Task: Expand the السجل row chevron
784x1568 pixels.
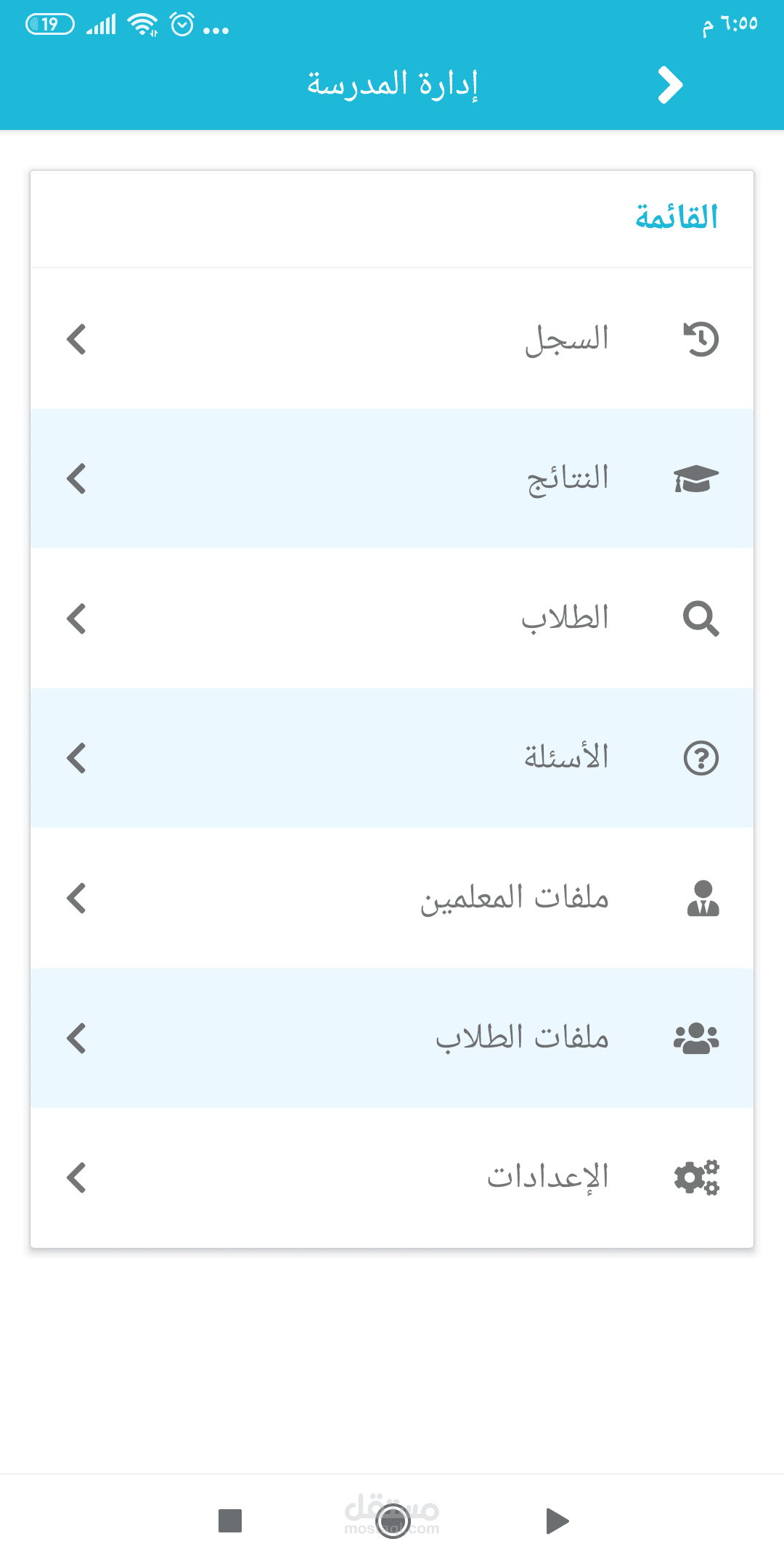Action: (76, 339)
